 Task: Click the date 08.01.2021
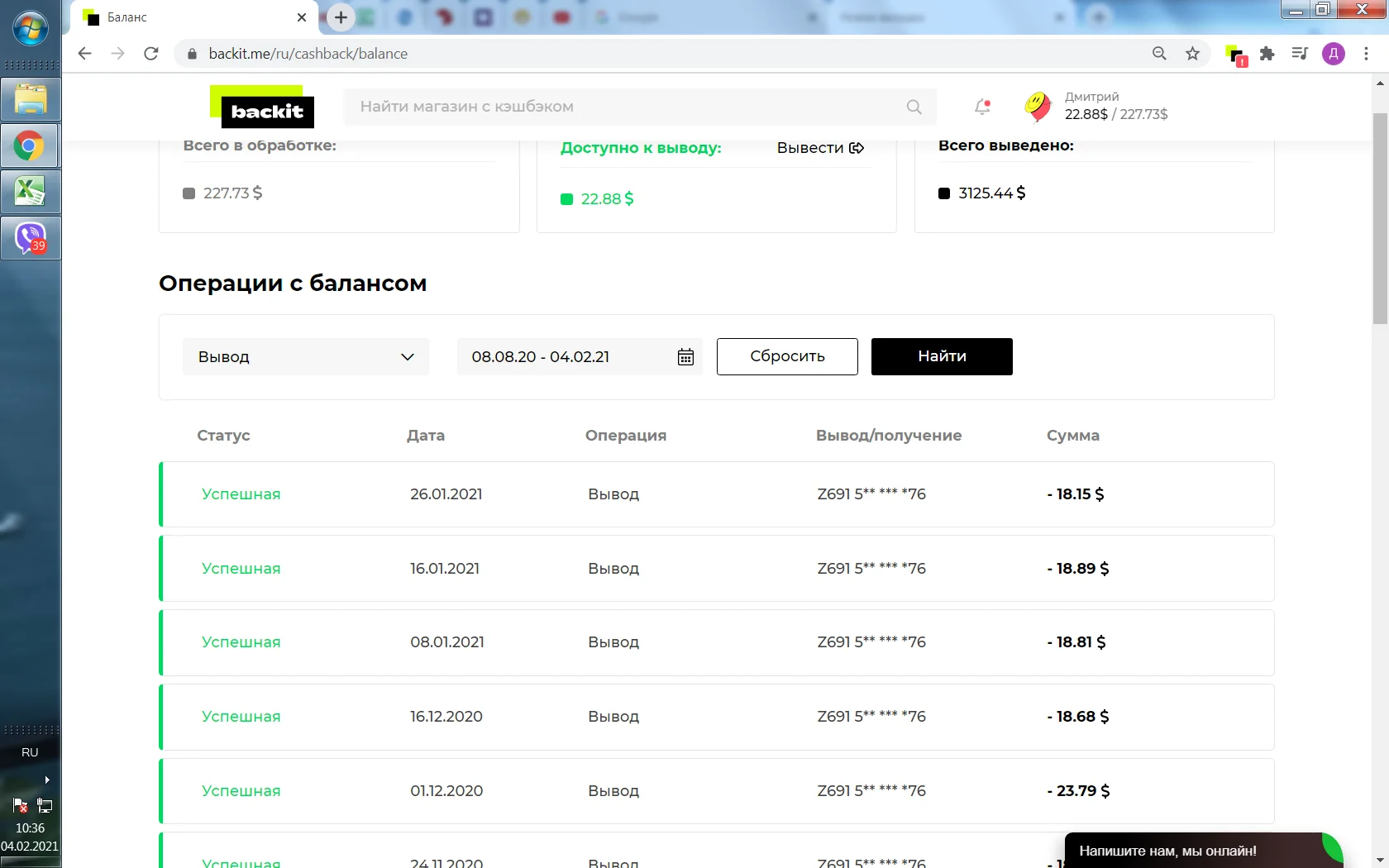click(447, 642)
